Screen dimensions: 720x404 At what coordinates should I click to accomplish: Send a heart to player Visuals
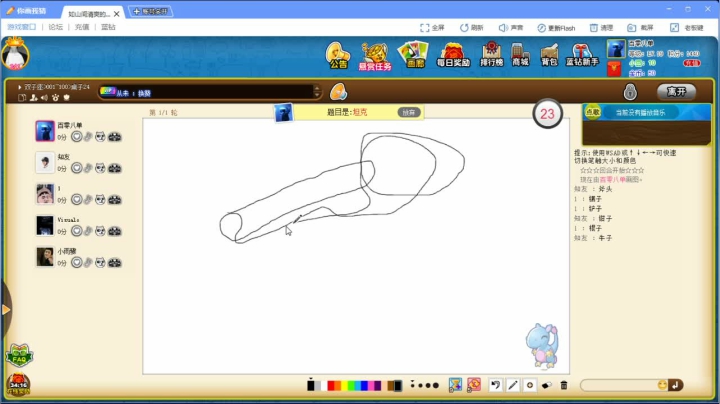(x=77, y=231)
